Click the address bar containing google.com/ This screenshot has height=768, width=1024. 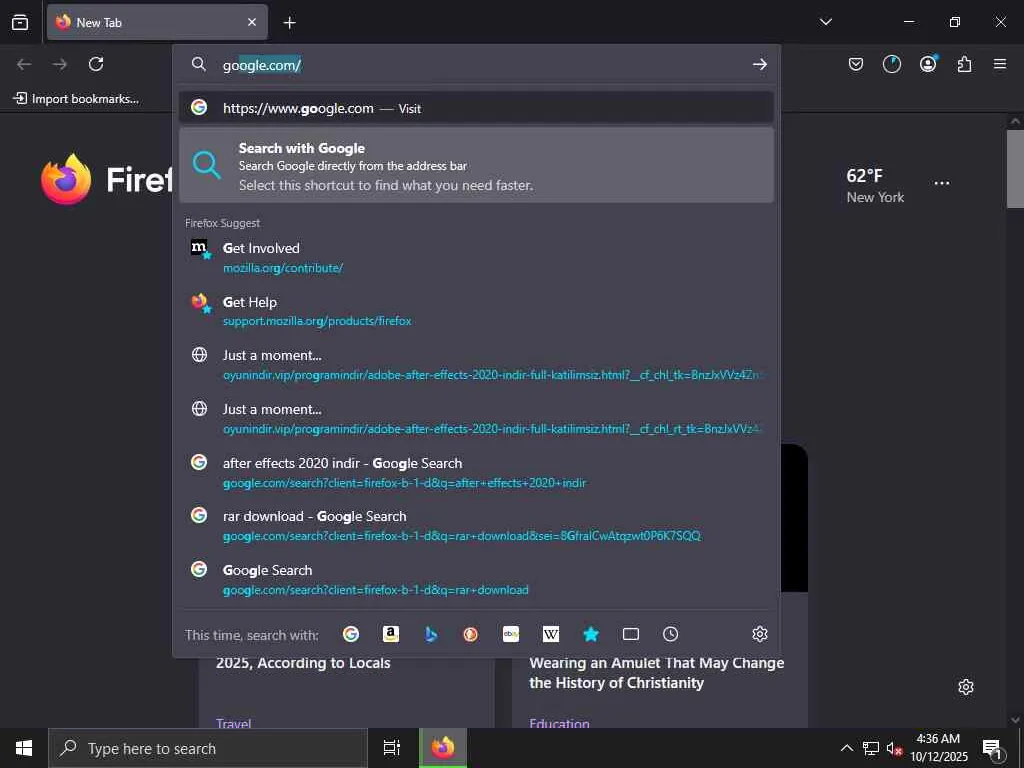coord(477,65)
